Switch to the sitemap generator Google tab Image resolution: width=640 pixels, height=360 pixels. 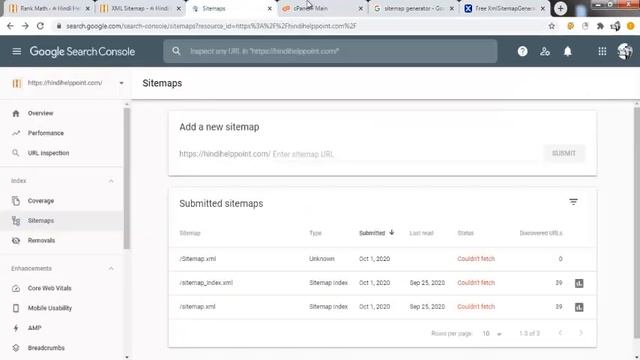413,8
